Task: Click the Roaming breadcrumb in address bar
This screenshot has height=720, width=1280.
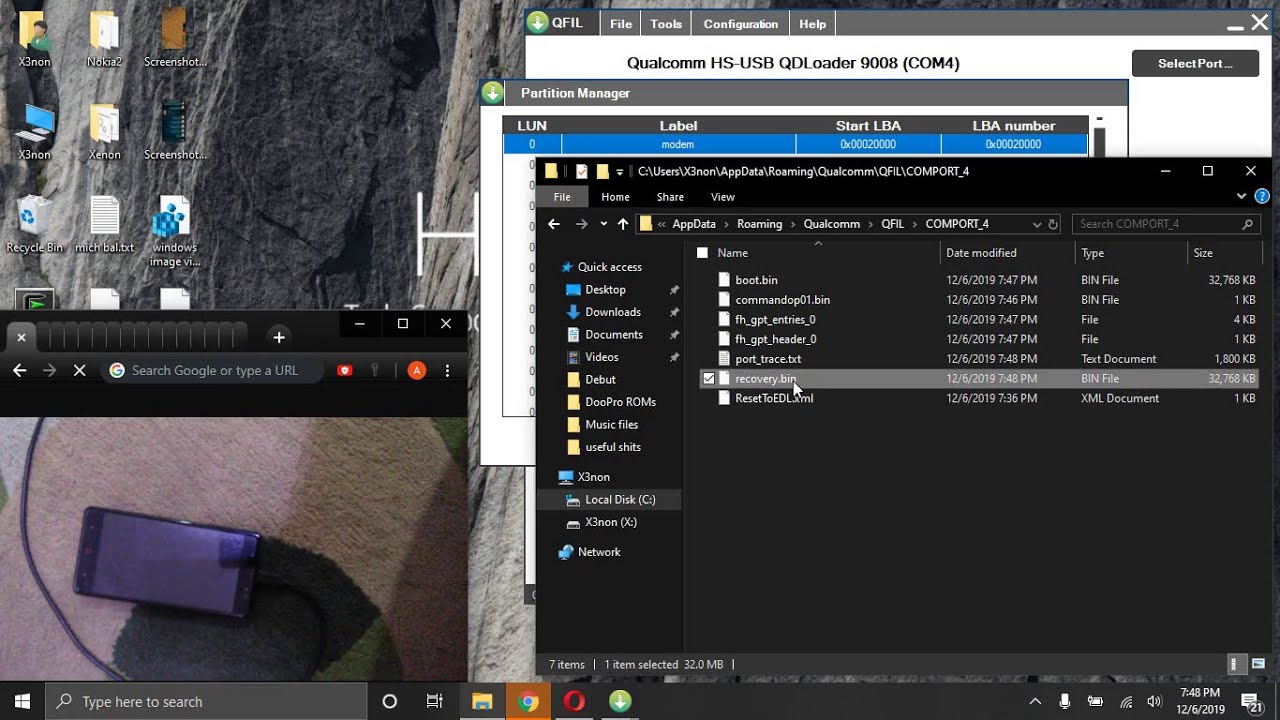Action: click(x=759, y=224)
